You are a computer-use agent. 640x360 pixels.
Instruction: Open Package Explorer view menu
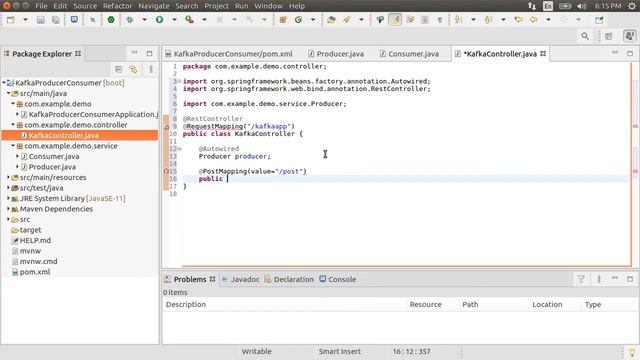(151, 69)
